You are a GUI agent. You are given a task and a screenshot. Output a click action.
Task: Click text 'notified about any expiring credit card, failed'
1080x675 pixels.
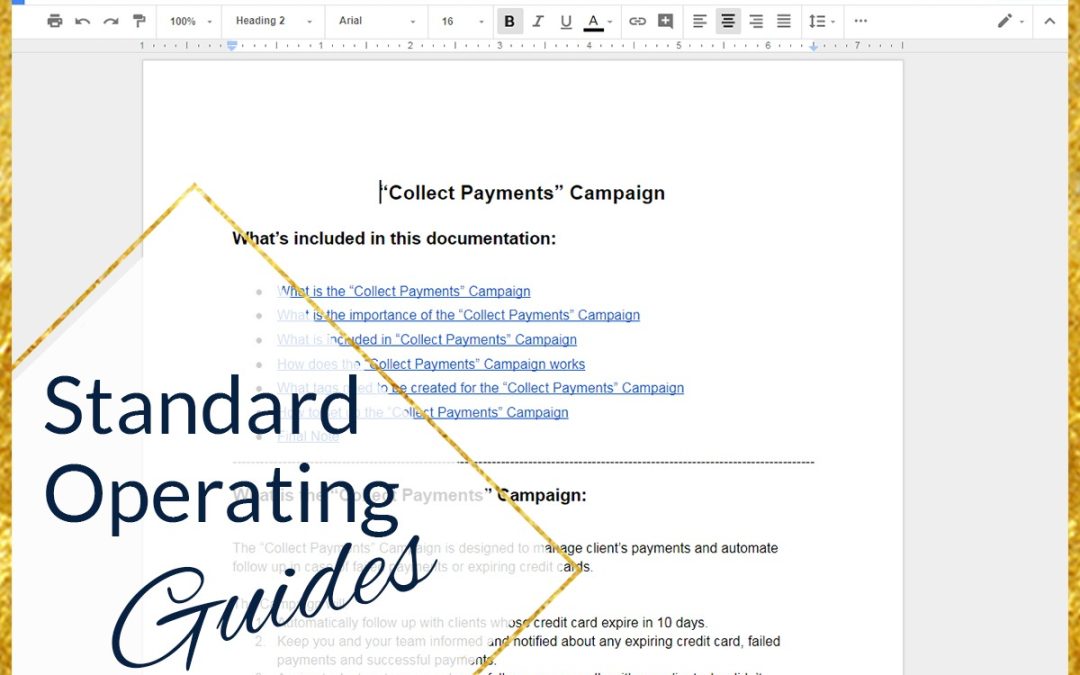646,641
